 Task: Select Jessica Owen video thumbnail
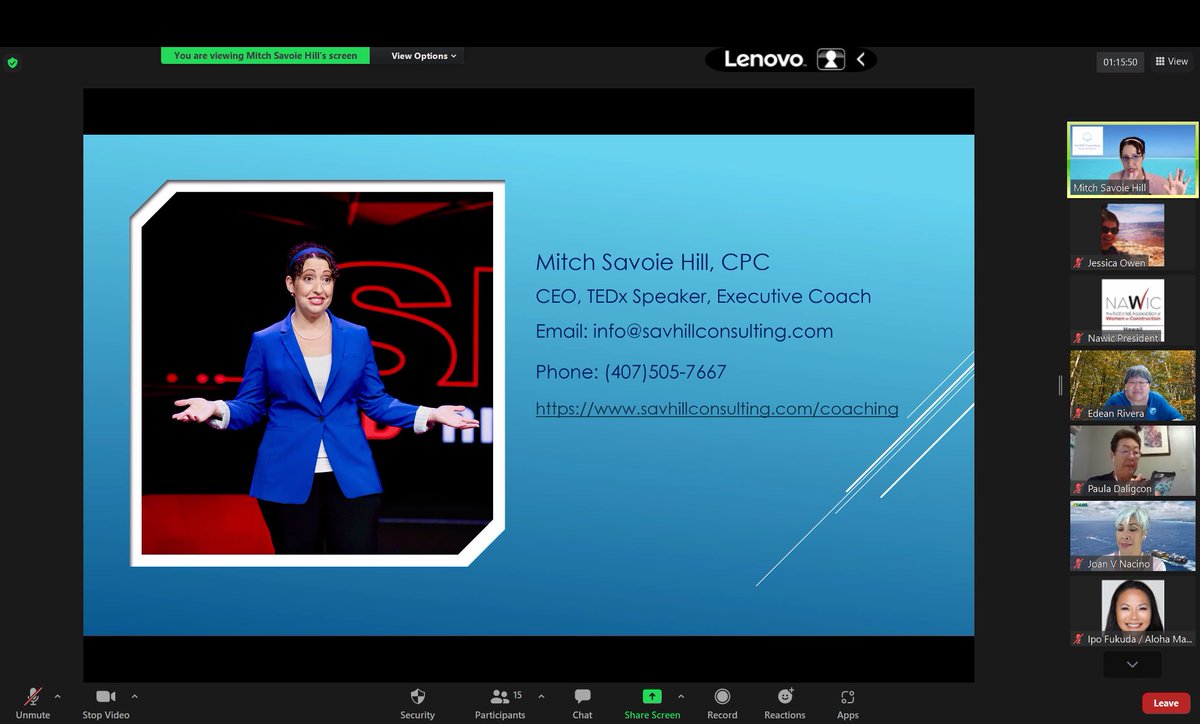pos(1132,236)
